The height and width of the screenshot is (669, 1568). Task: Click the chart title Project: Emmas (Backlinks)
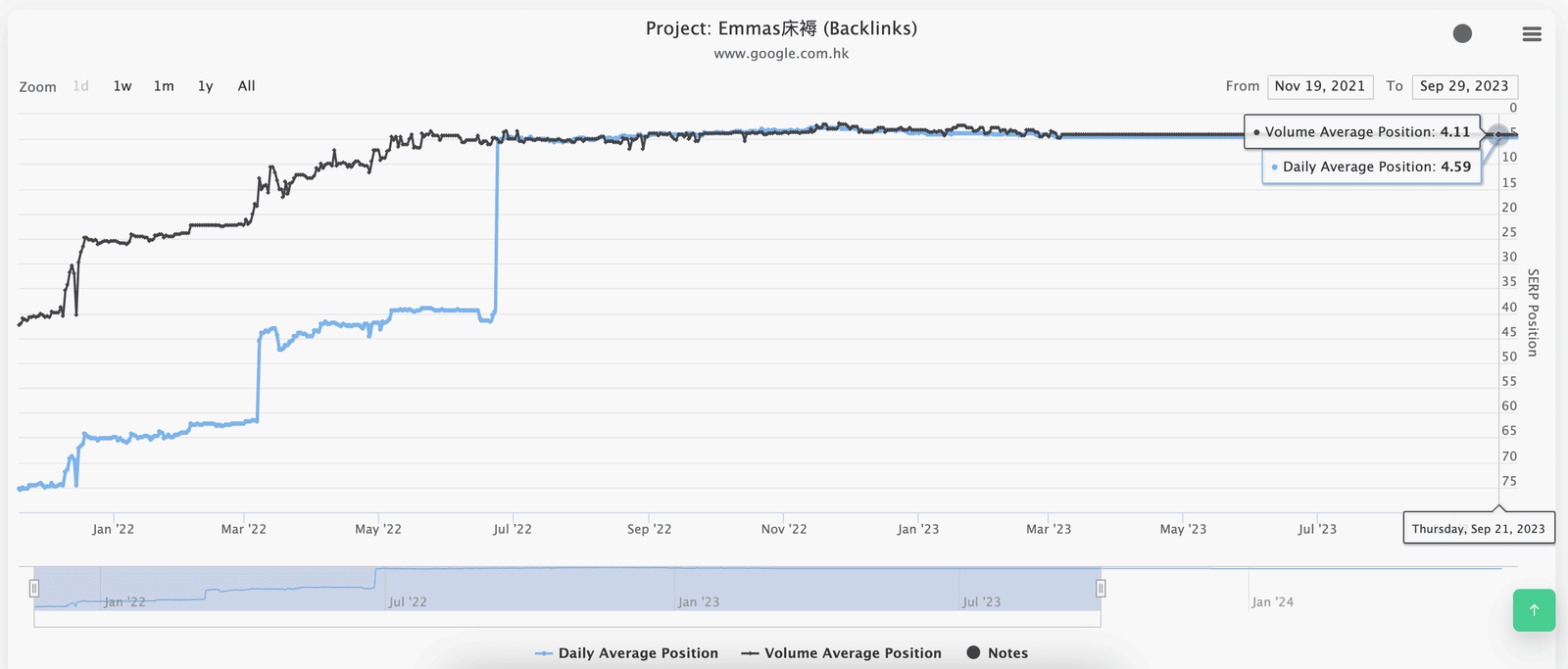(781, 28)
